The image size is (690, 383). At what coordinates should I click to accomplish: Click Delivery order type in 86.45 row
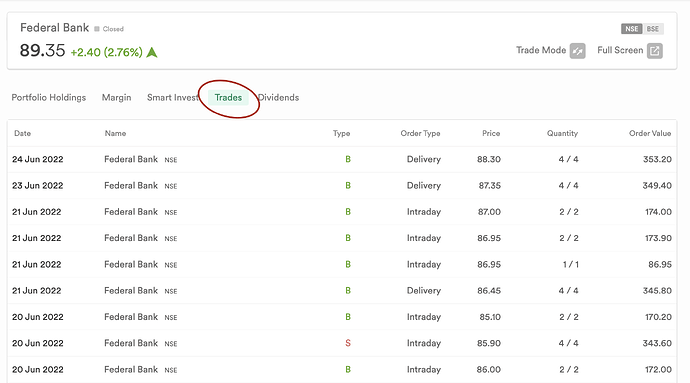[423, 291]
